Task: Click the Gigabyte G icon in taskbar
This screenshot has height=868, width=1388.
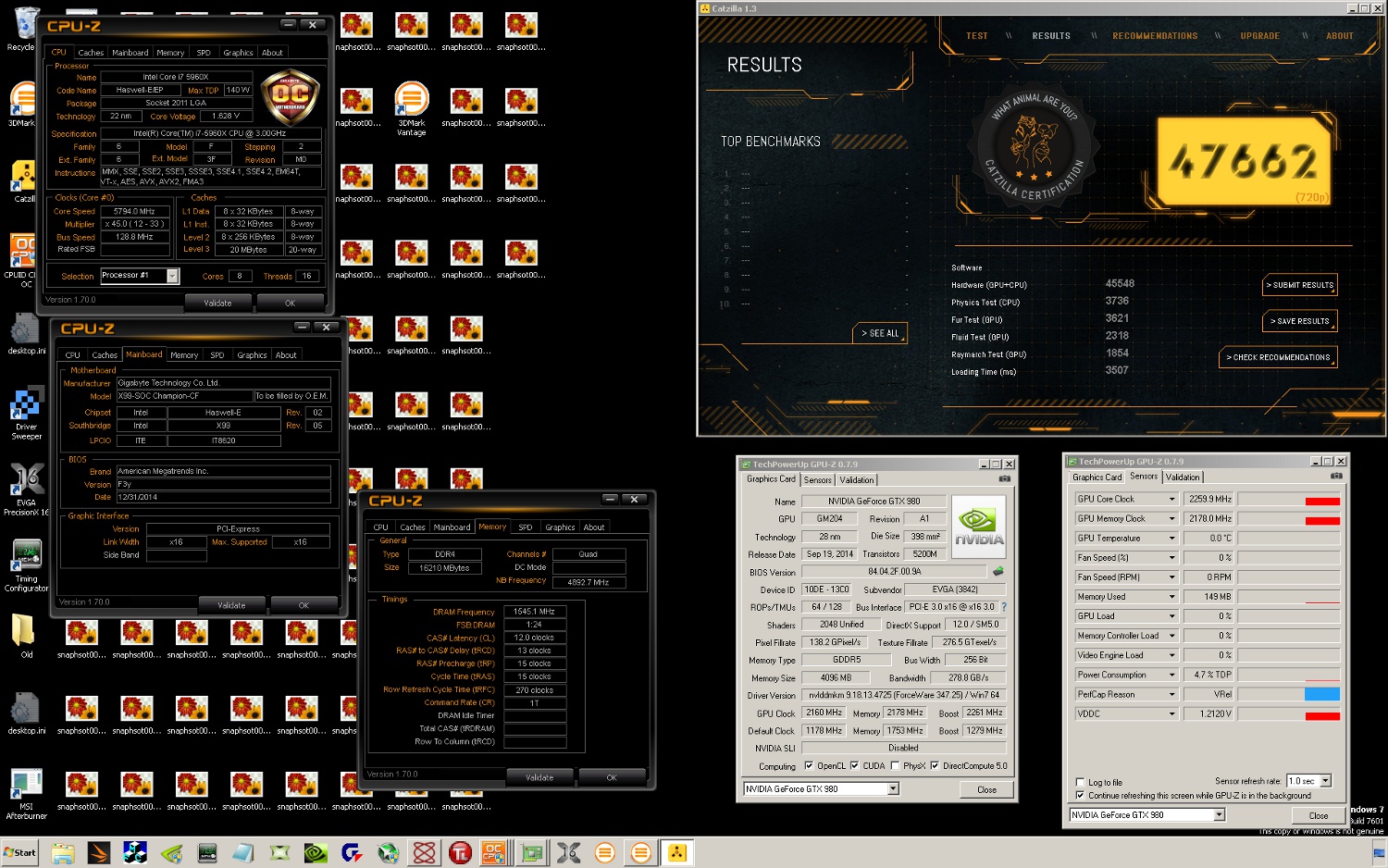Action: [x=352, y=852]
